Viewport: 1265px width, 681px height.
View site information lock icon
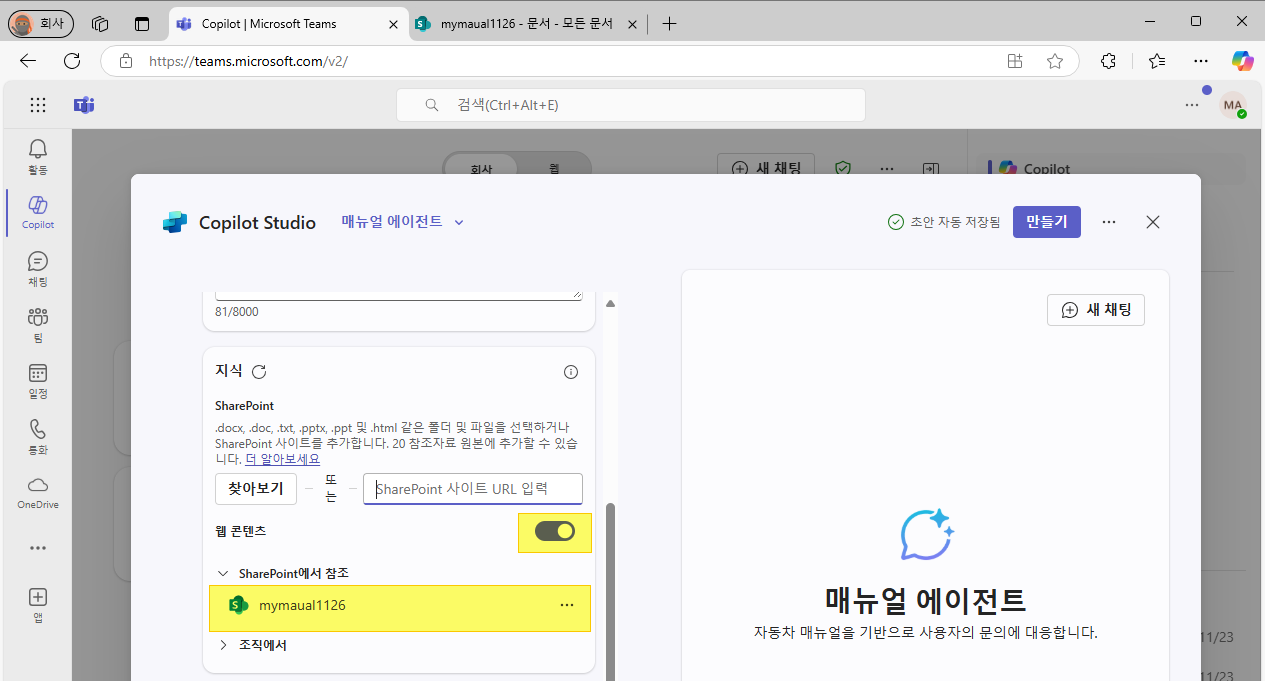pos(126,61)
